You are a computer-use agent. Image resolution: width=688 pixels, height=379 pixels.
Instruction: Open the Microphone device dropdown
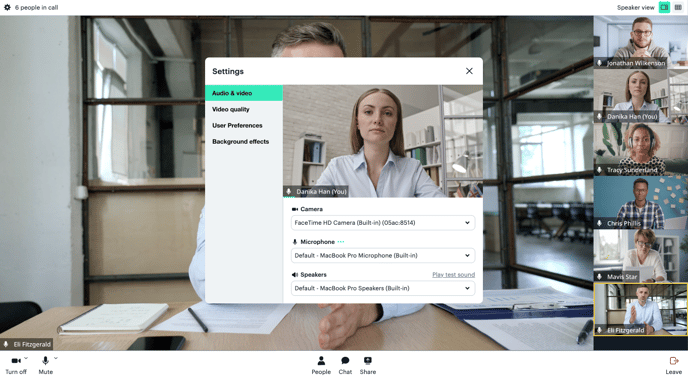click(383, 255)
